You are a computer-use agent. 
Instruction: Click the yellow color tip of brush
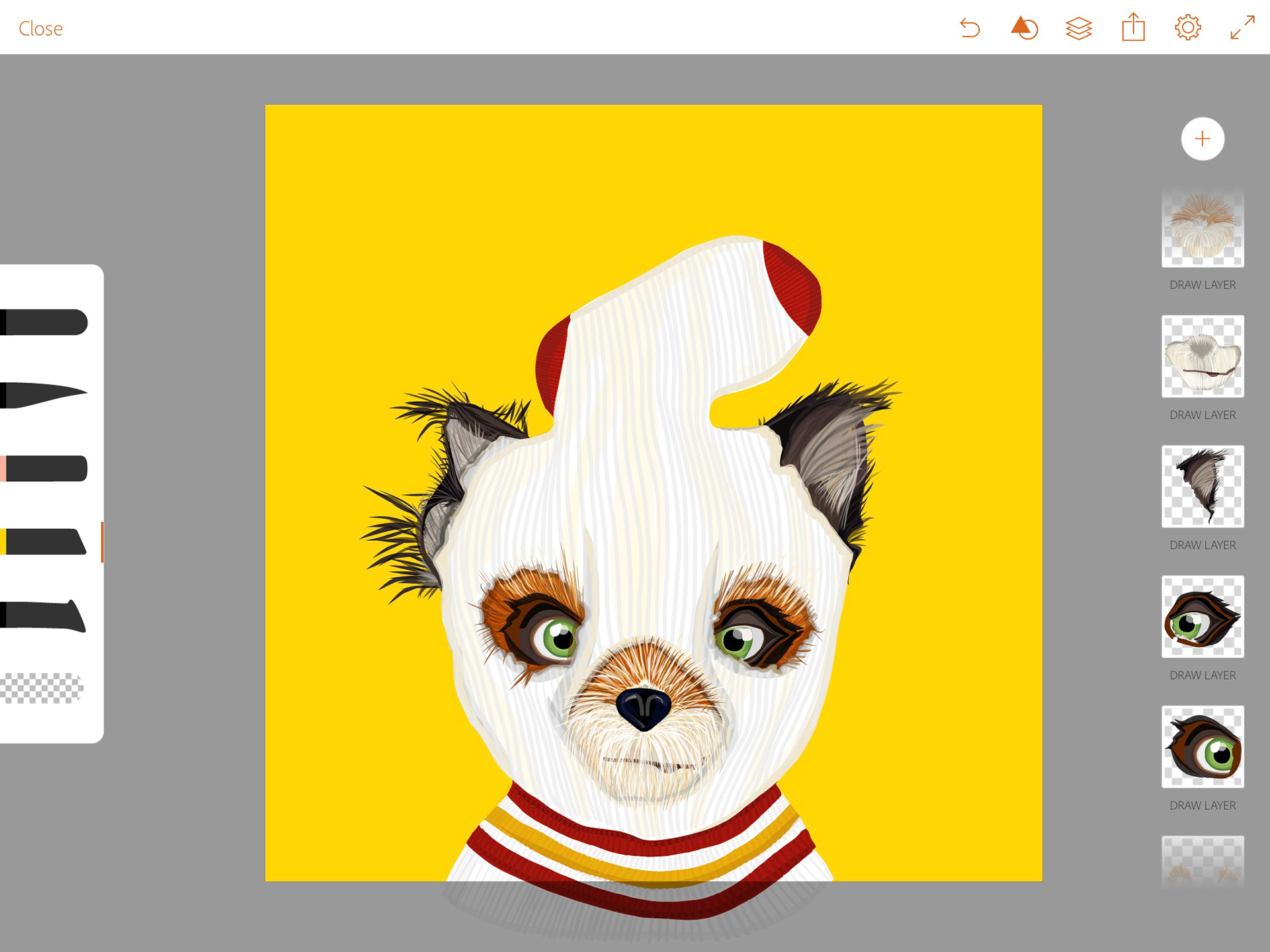(x=3, y=541)
